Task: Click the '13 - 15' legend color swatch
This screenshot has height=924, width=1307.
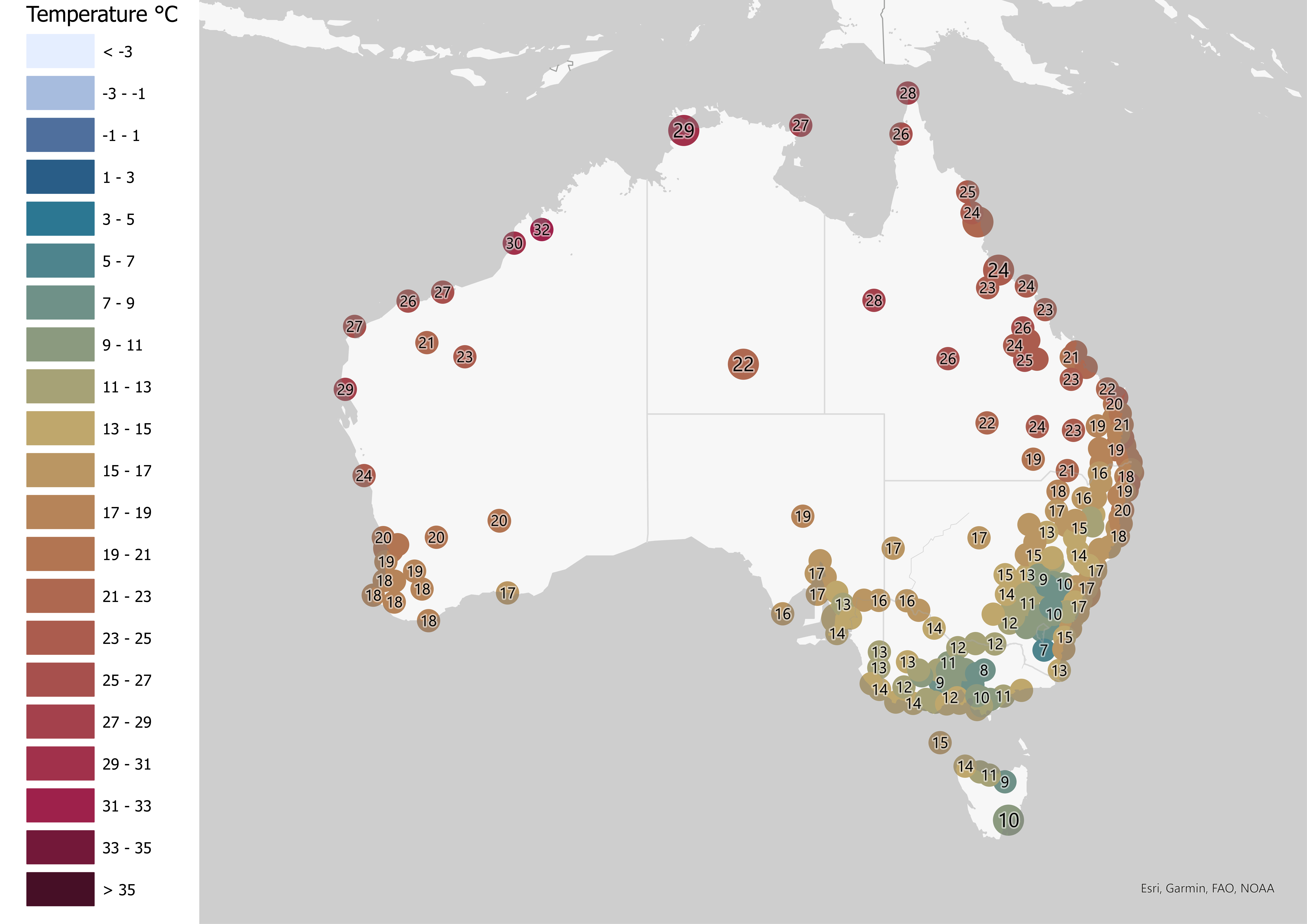Action: point(60,428)
